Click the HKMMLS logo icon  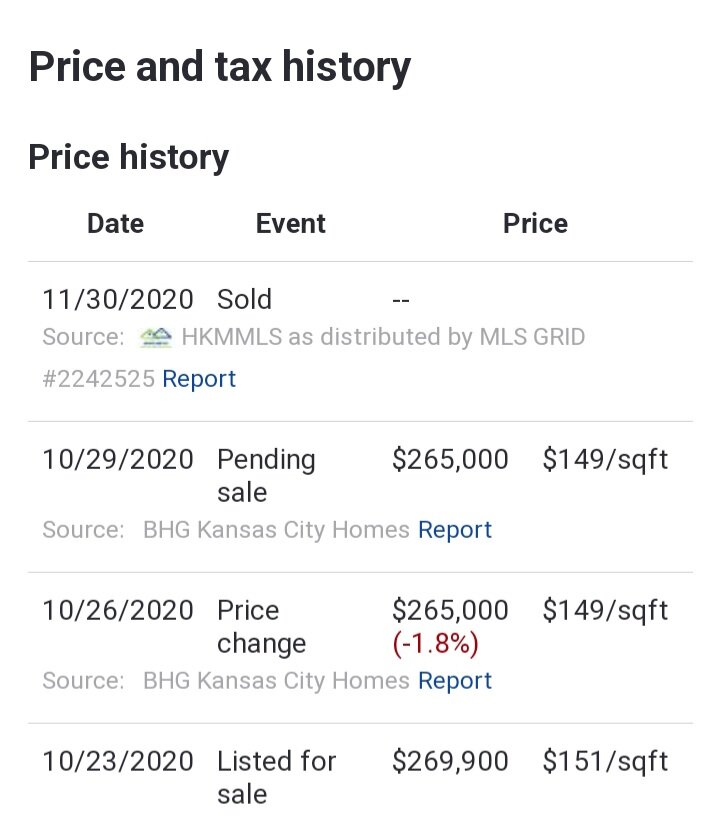coord(156,337)
